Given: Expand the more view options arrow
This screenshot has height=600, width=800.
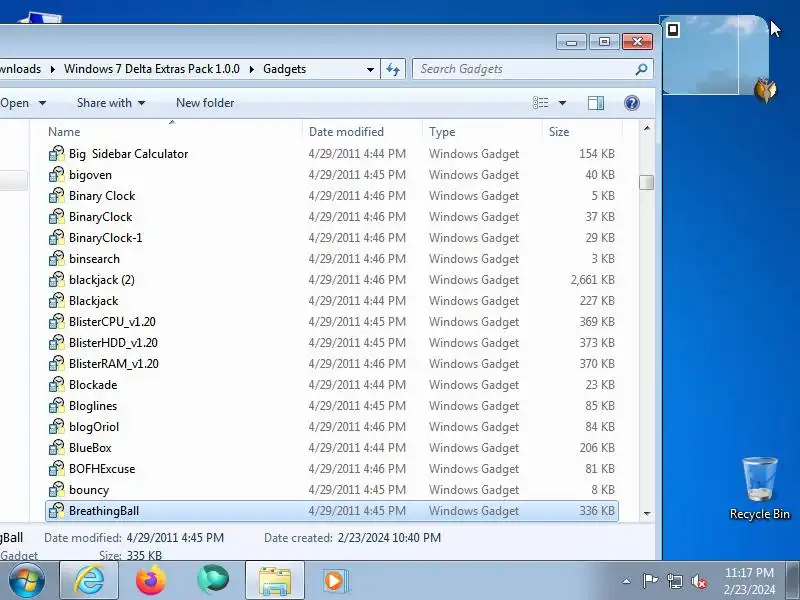Looking at the screenshot, I should tap(562, 103).
